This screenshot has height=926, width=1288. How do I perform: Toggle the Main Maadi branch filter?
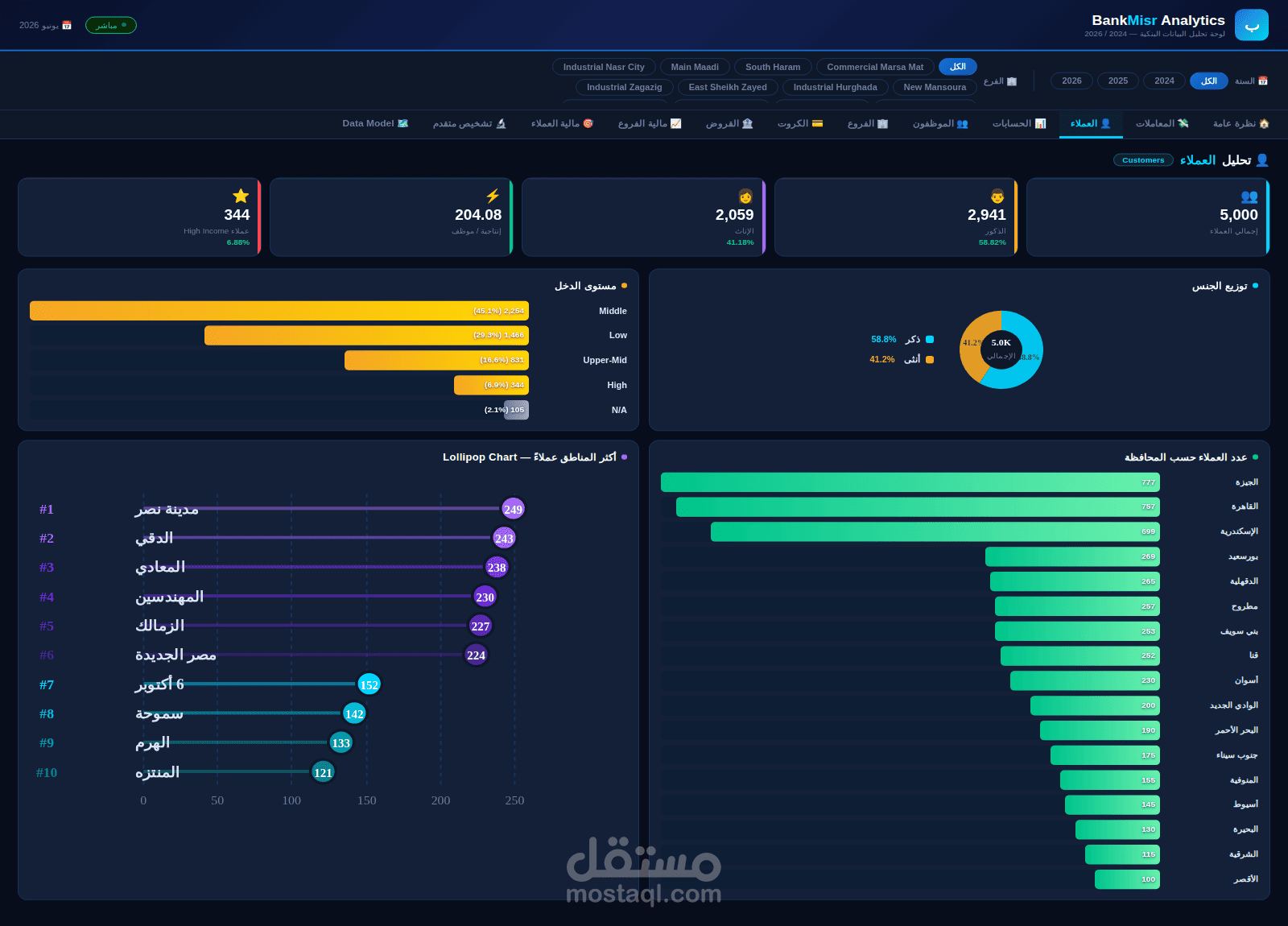pyautogui.click(x=695, y=67)
